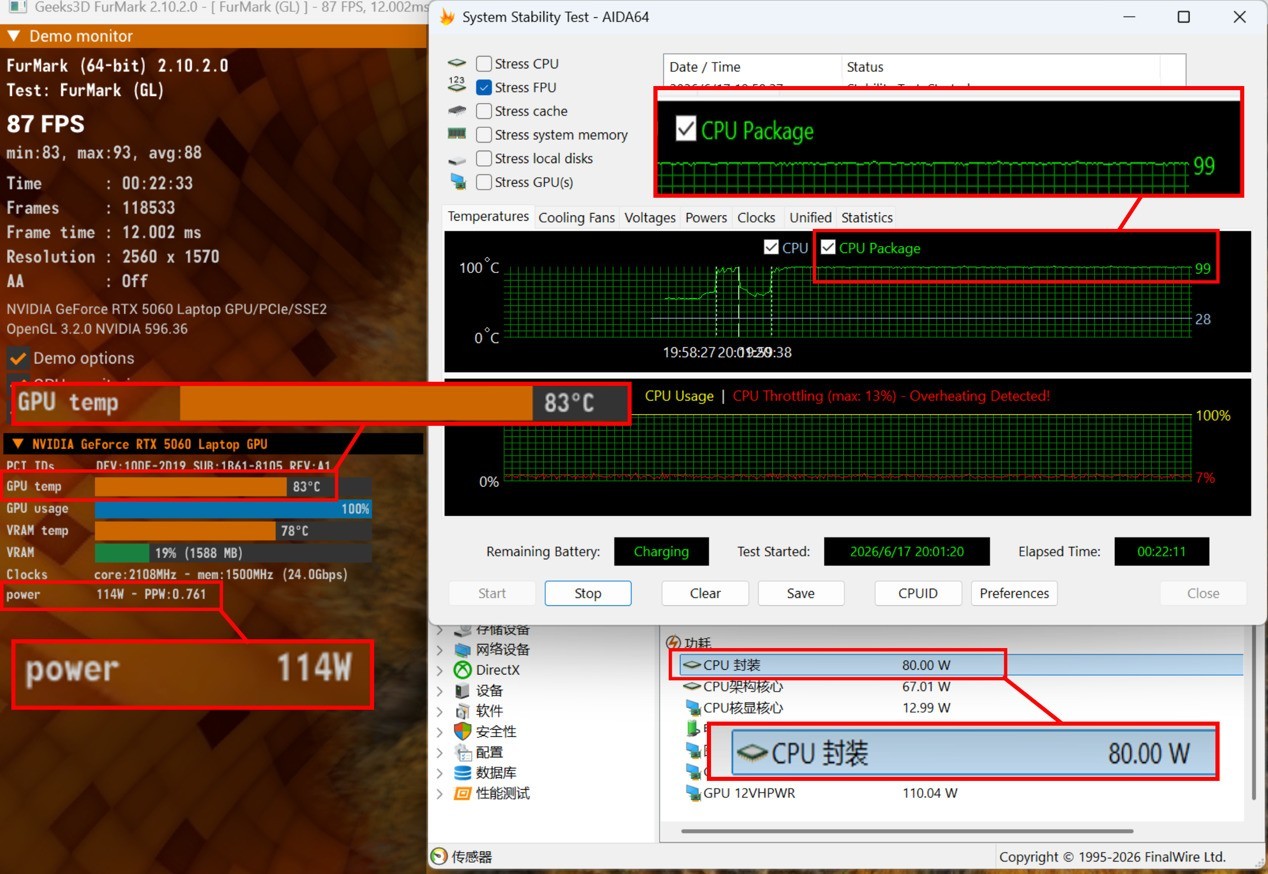This screenshot has width=1268, height=874.
Task: Click the Save button
Action: click(x=801, y=593)
